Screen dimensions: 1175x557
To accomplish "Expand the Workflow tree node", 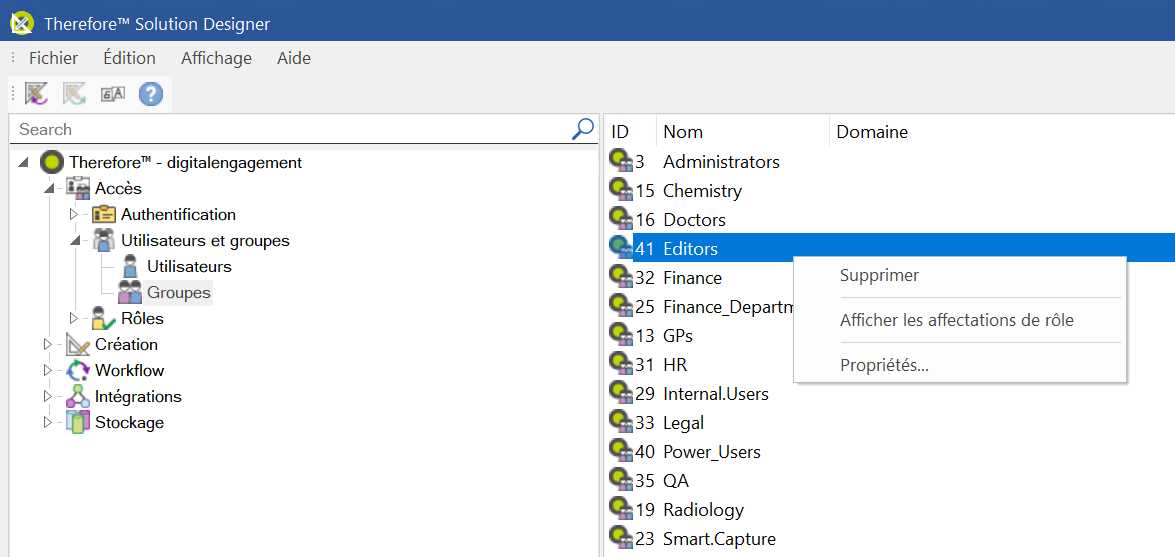I will pos(48,370).
